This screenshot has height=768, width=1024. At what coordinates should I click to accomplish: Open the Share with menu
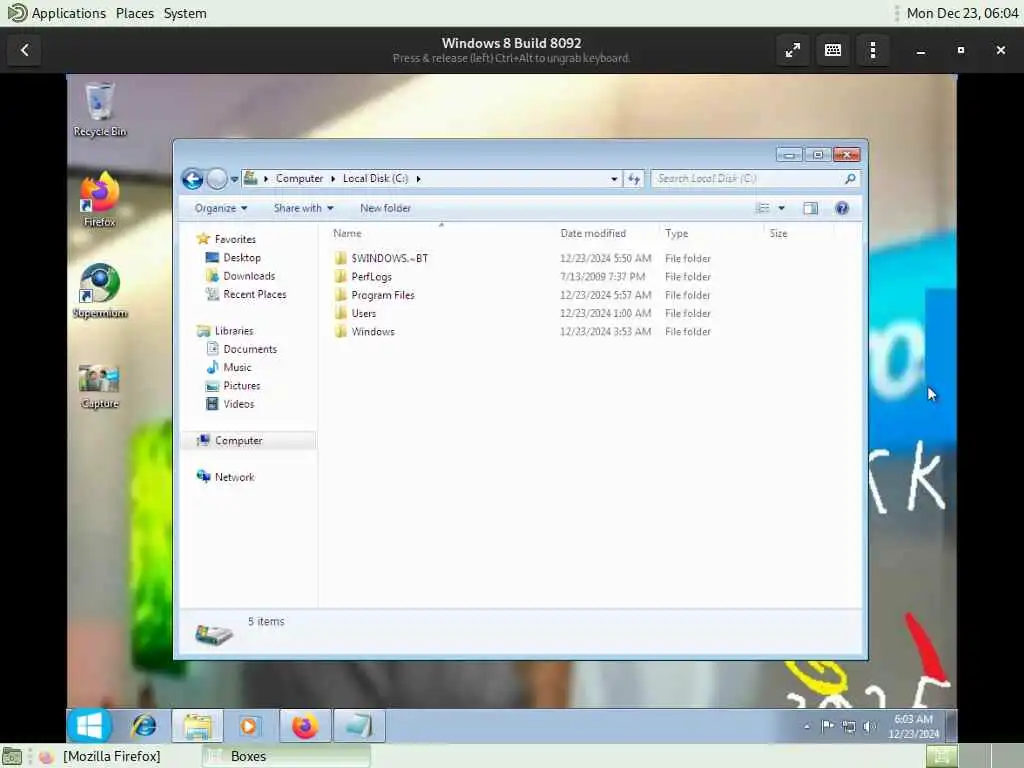(x=304, y=208)
